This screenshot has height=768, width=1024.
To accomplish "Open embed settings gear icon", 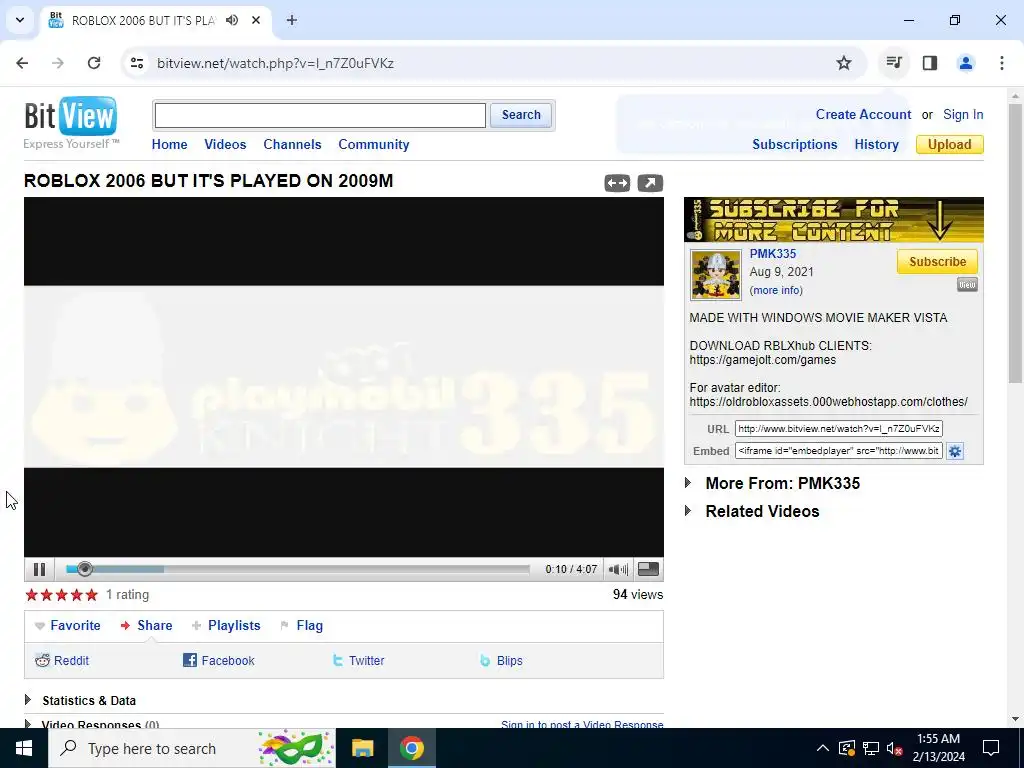I will [955, 451].
